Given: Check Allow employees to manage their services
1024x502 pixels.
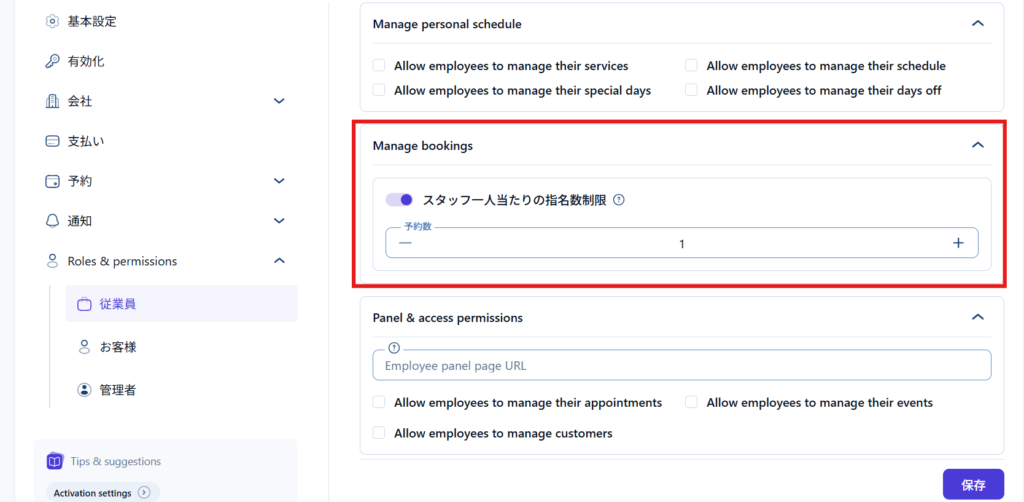Looking at the screenshot, I should pyautogui.click(x=379, y=66).
